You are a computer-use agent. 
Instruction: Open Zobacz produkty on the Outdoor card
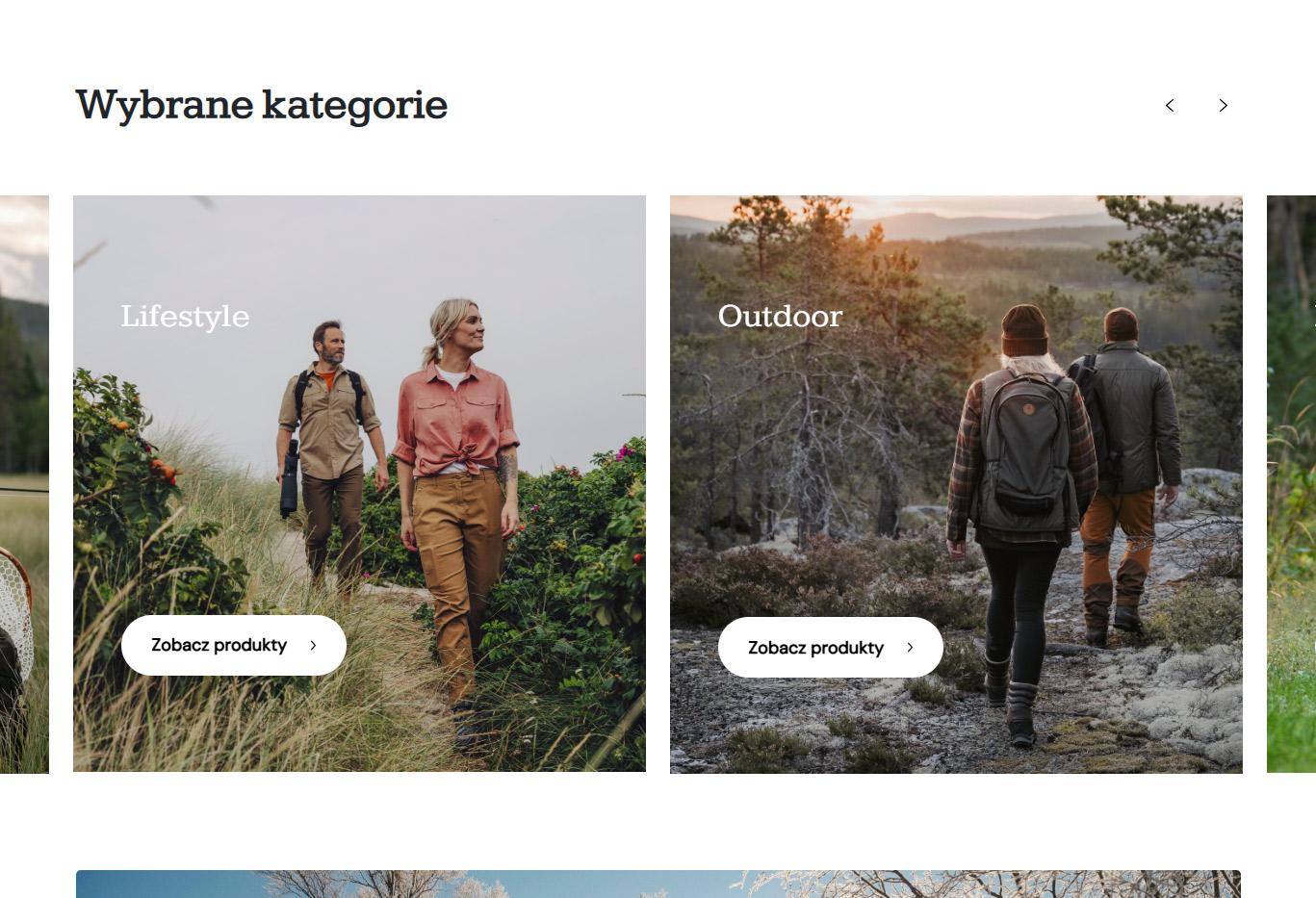(831, 647)
